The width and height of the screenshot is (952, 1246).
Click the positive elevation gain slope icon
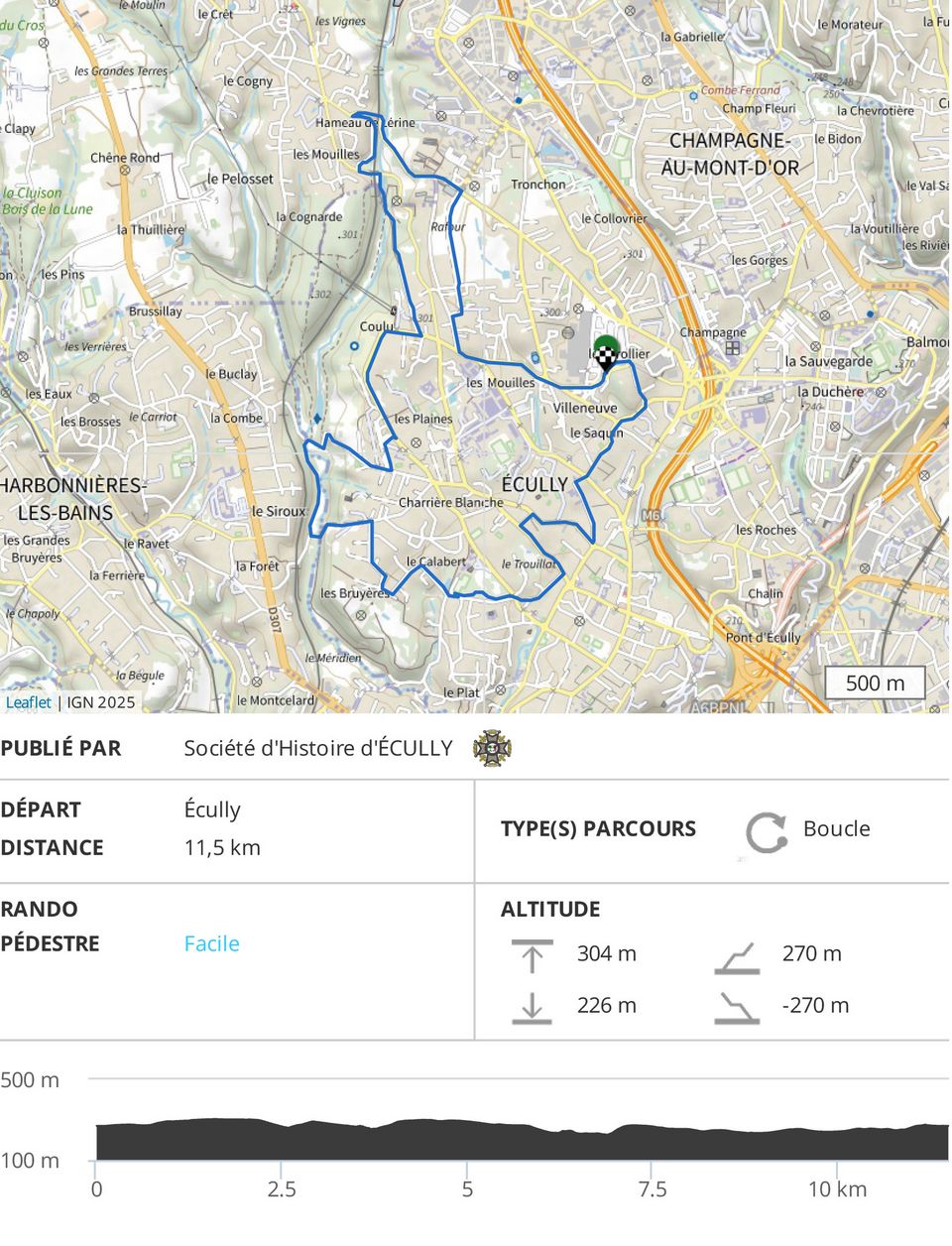click(737, 957)
